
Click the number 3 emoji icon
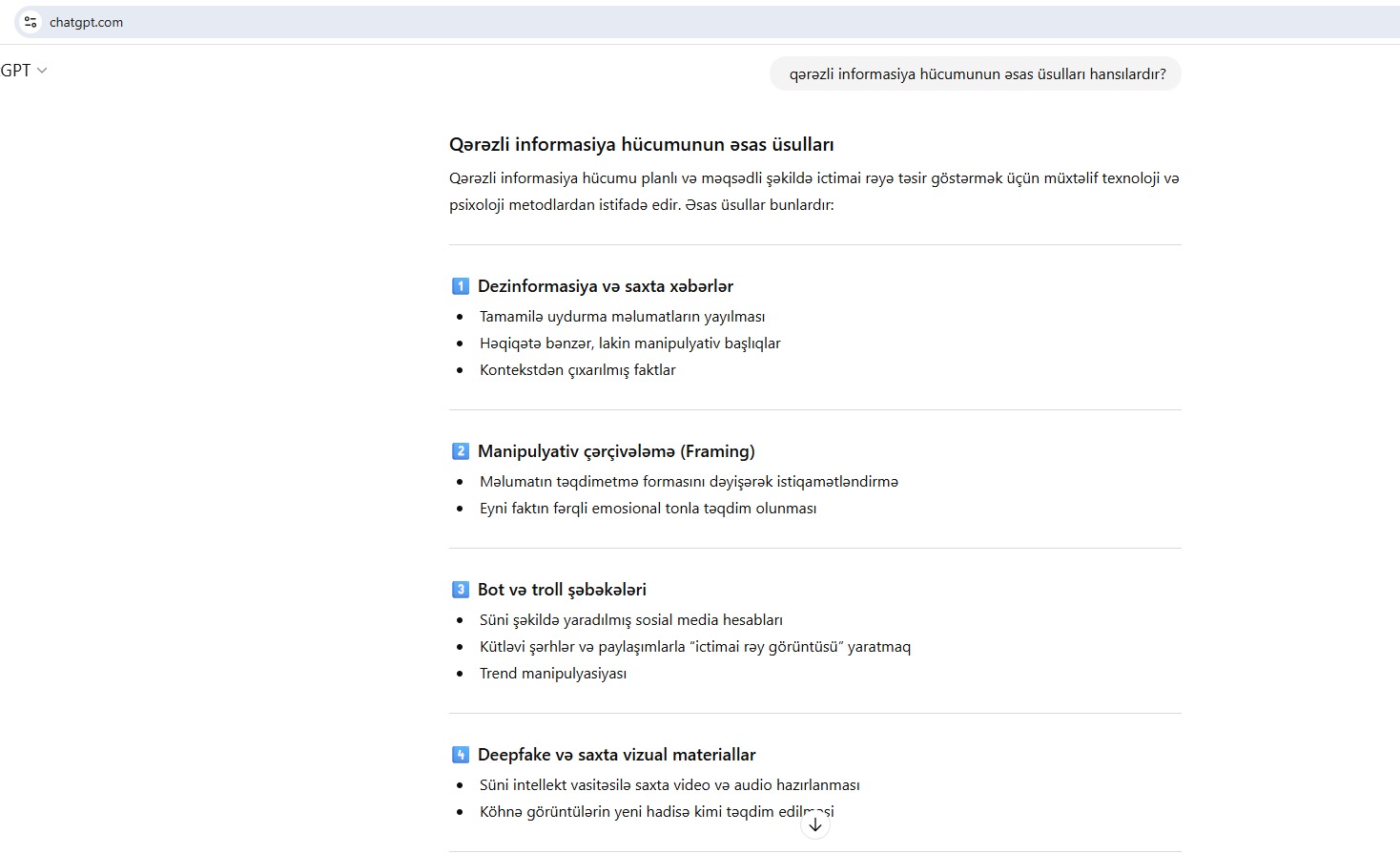tap(461, 590)
